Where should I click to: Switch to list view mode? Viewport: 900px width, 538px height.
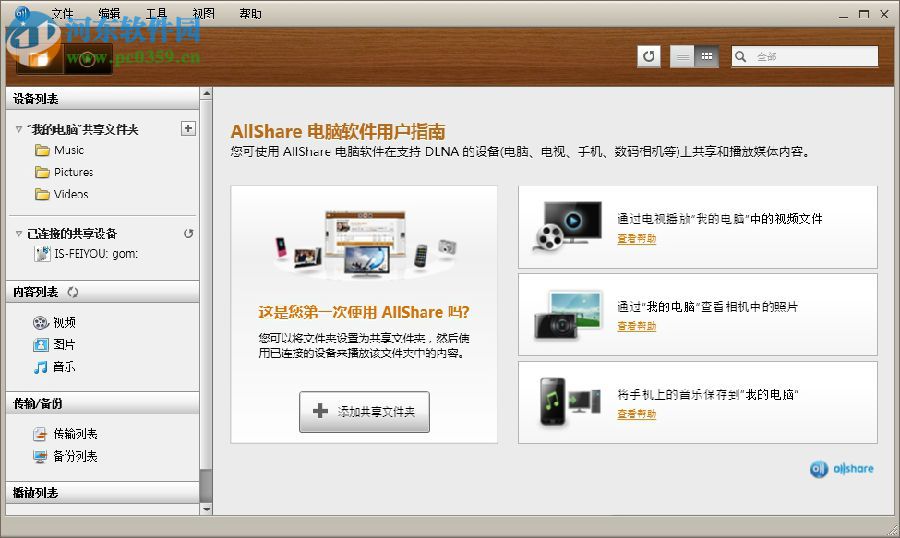682,56
